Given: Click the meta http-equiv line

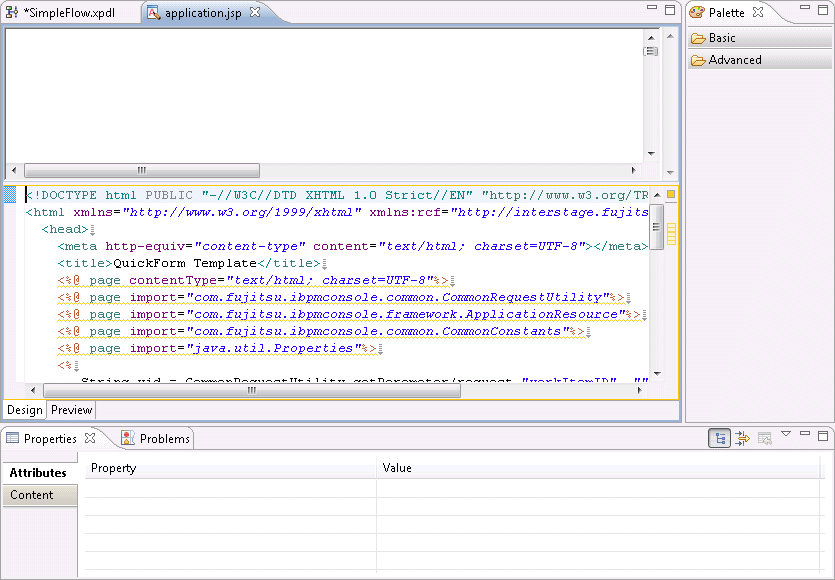Looking at the screenshot, I should click(x=353, y=246).
